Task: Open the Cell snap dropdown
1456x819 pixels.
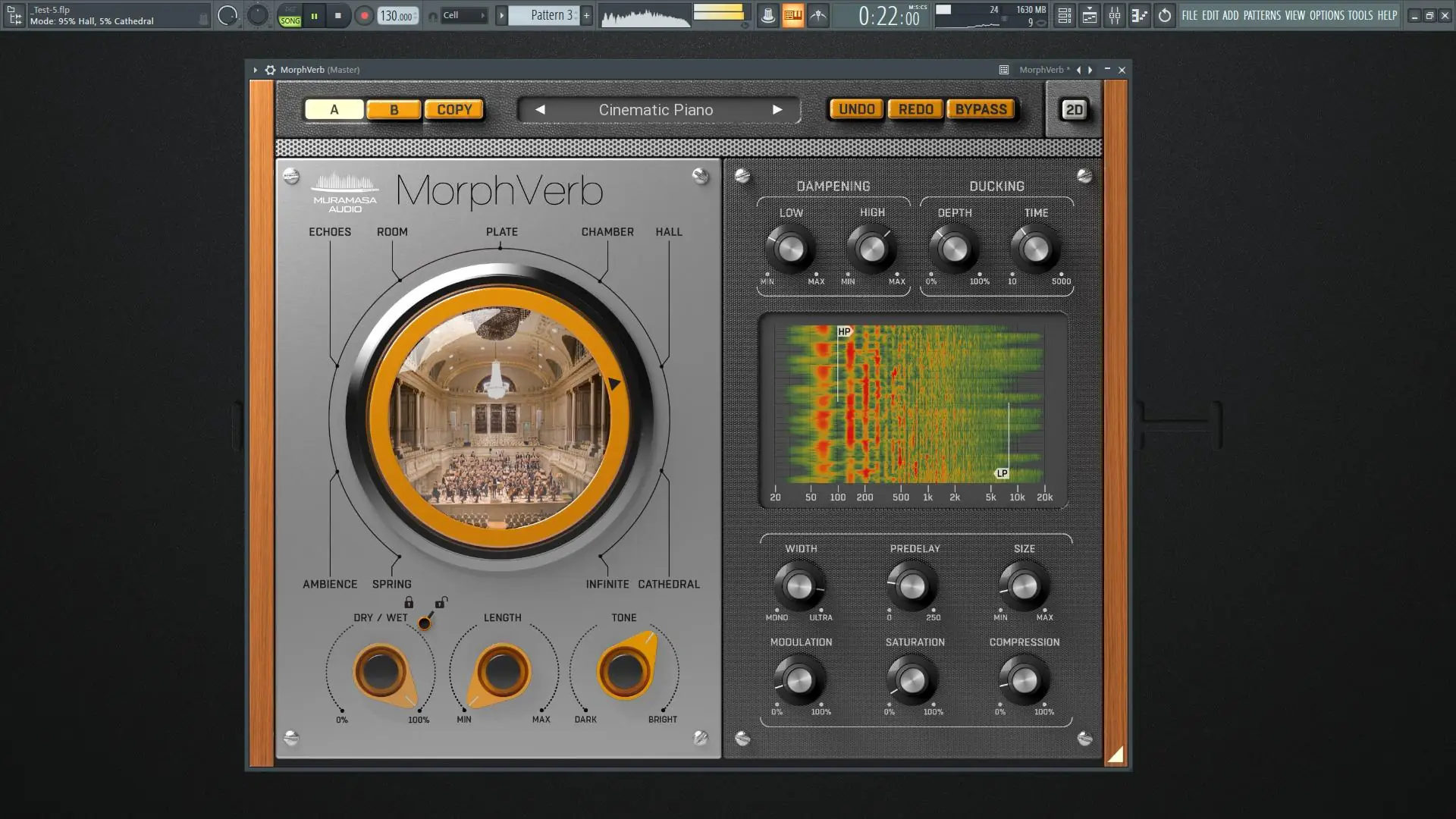Action: point(463,15)
